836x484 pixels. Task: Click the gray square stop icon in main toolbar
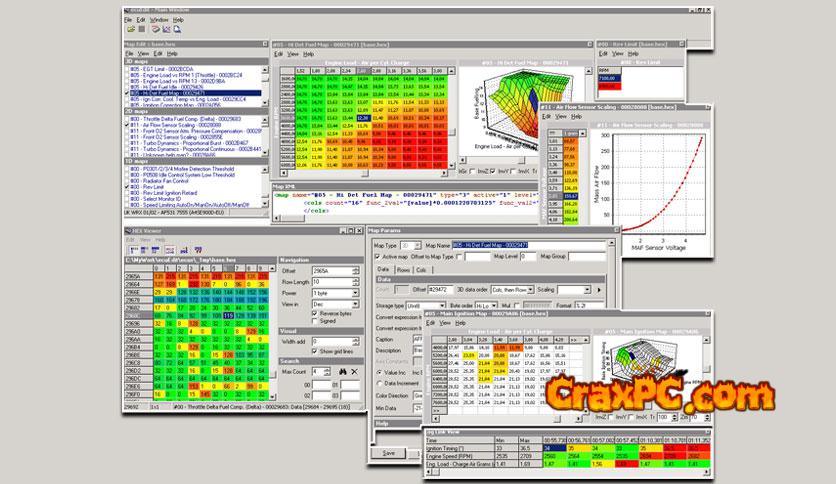(x=142, y=29)
